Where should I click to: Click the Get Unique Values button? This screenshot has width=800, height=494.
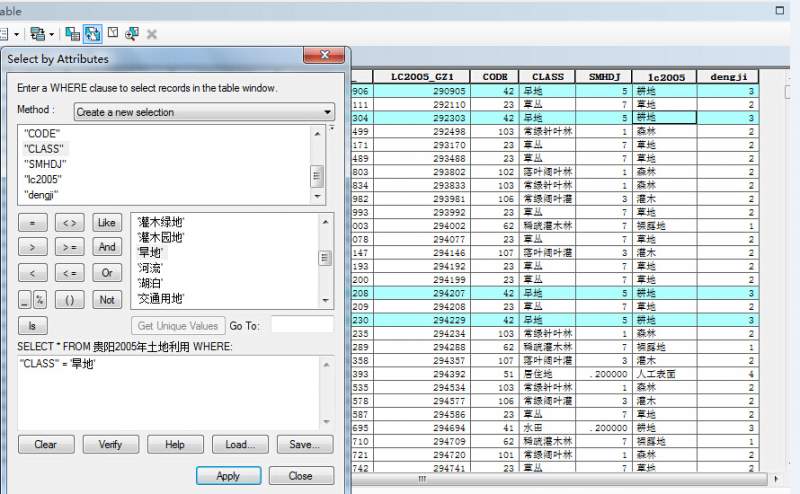point(178,326)
